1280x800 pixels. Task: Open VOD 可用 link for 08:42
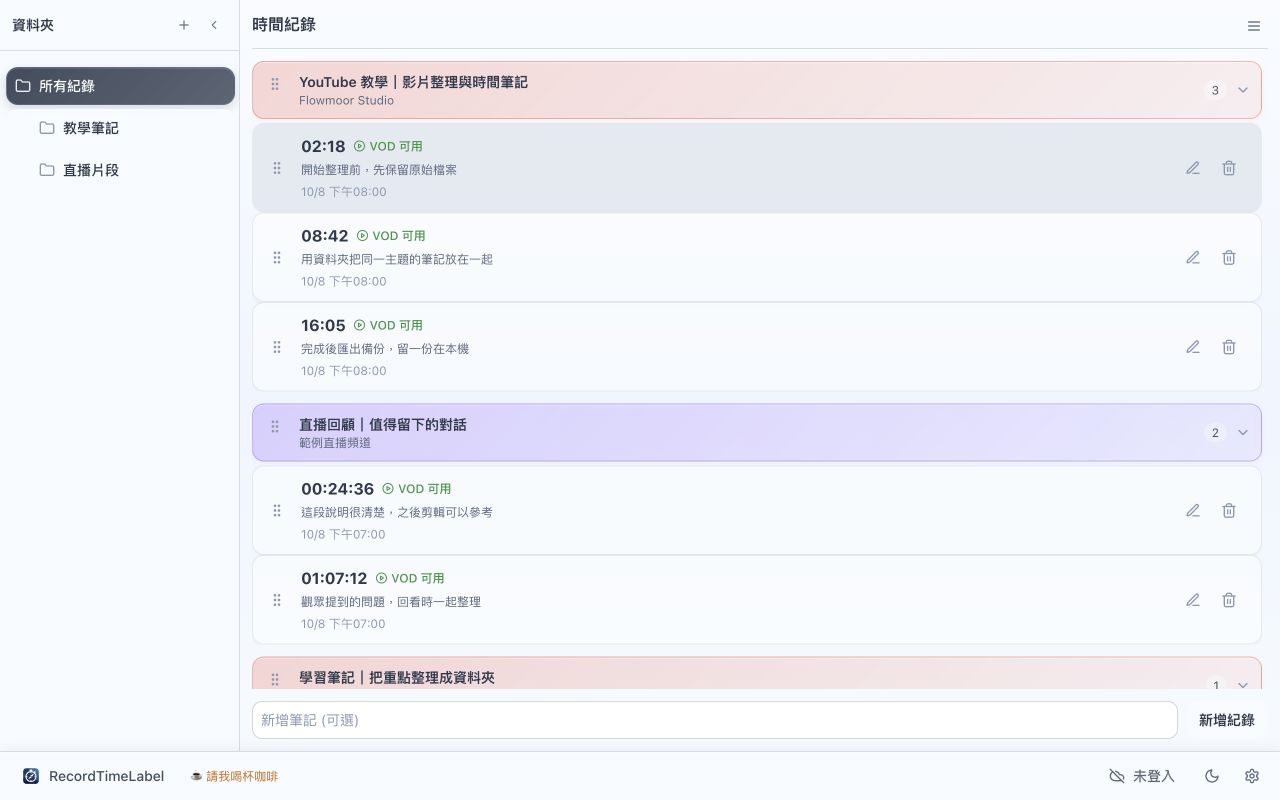[x=391, y=236]
